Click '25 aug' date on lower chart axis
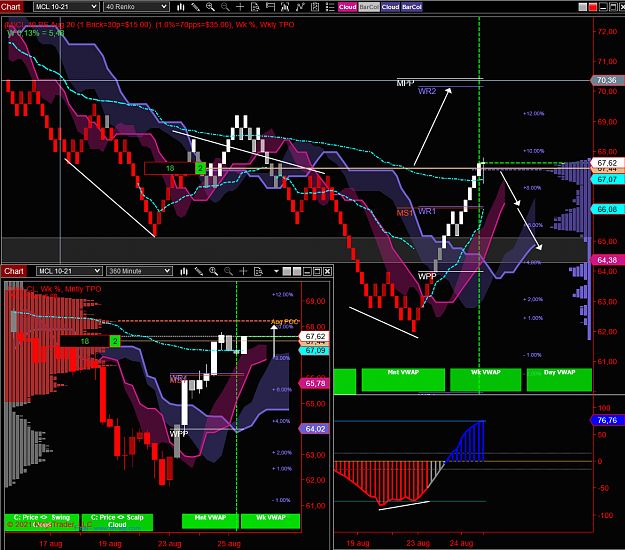 (x=229, y=544)
